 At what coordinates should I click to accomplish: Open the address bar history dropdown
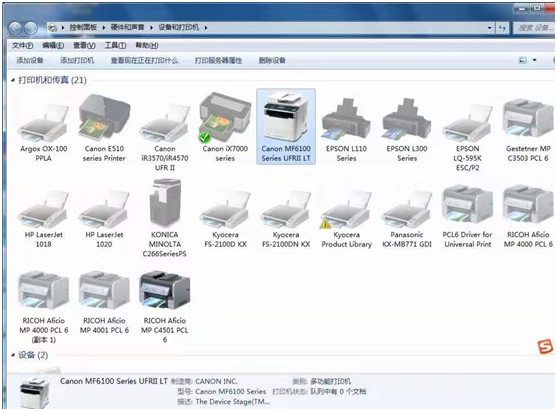[x=490, y=28]
